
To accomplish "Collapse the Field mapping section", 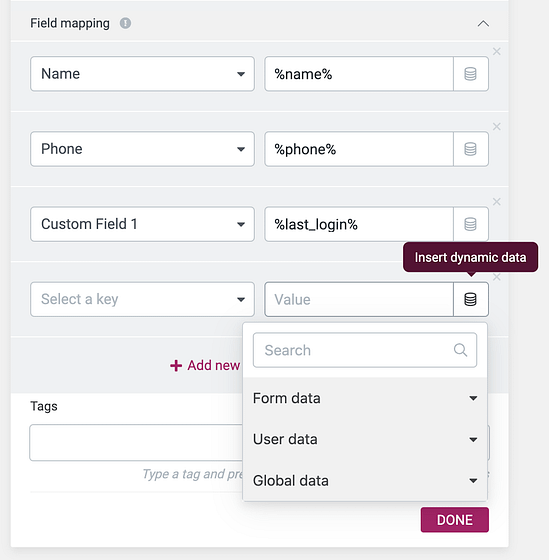I will (483, 24).
